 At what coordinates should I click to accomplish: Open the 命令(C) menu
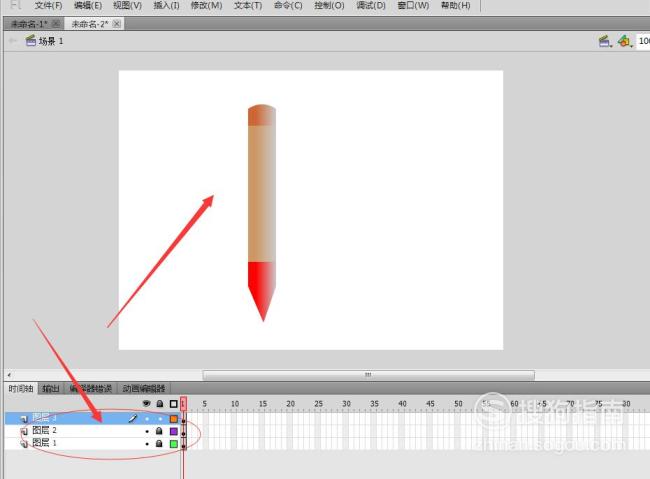[288, 6]
